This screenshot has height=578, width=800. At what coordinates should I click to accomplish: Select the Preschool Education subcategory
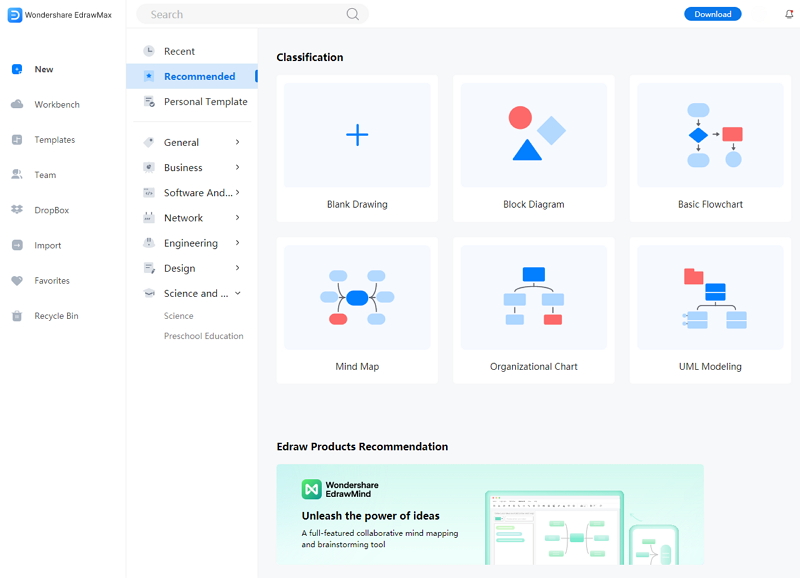(x=204, y=336)
